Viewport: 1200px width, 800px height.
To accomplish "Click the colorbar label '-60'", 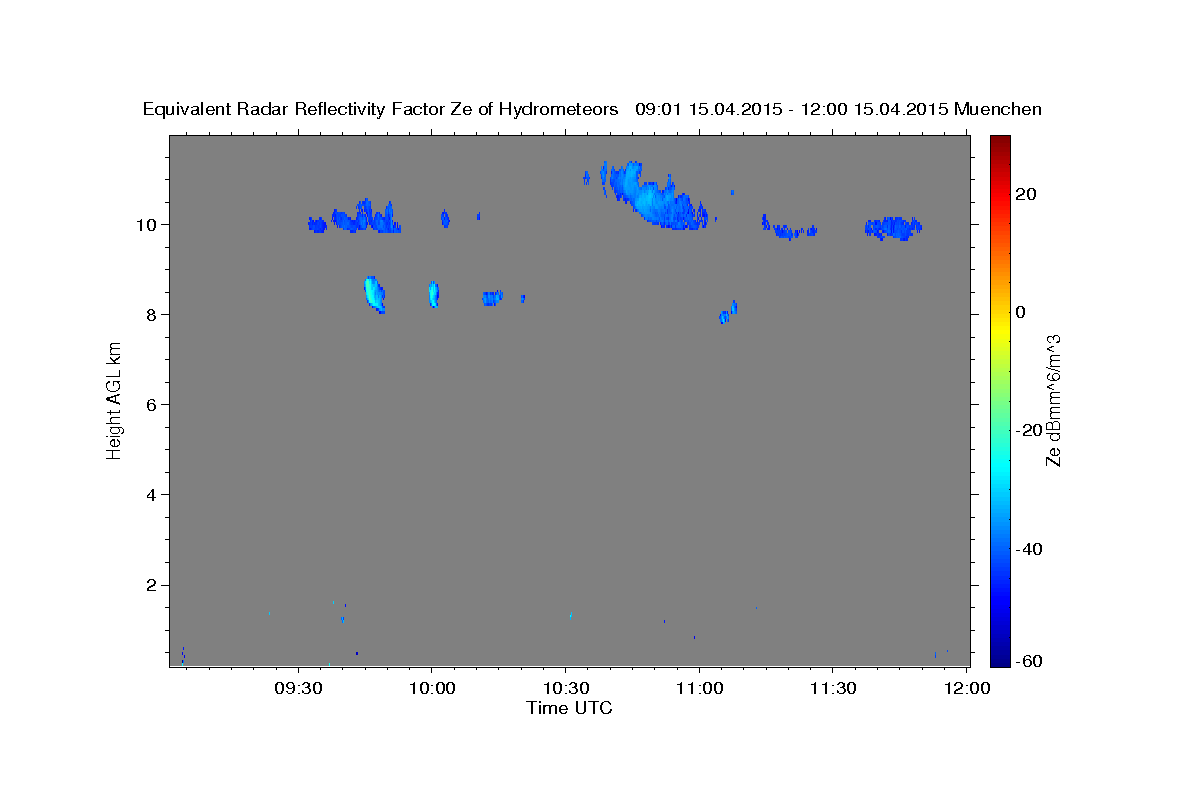I will click(x=1029, y=662).
